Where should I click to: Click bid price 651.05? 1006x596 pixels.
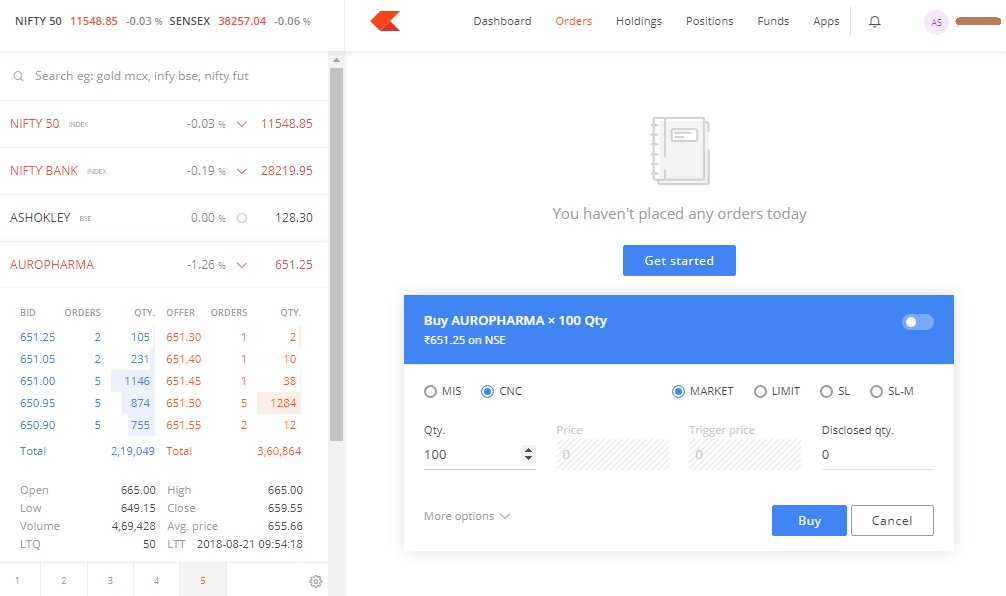click(x=38, y=359)
